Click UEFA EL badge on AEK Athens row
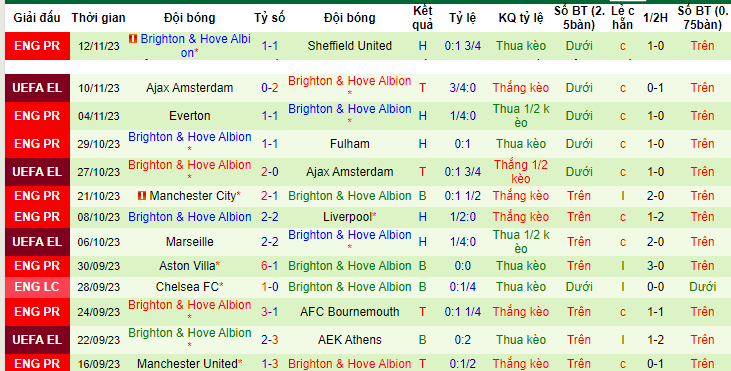The height and width of the screenshot is (371, 731). click(x=37, y=340)
